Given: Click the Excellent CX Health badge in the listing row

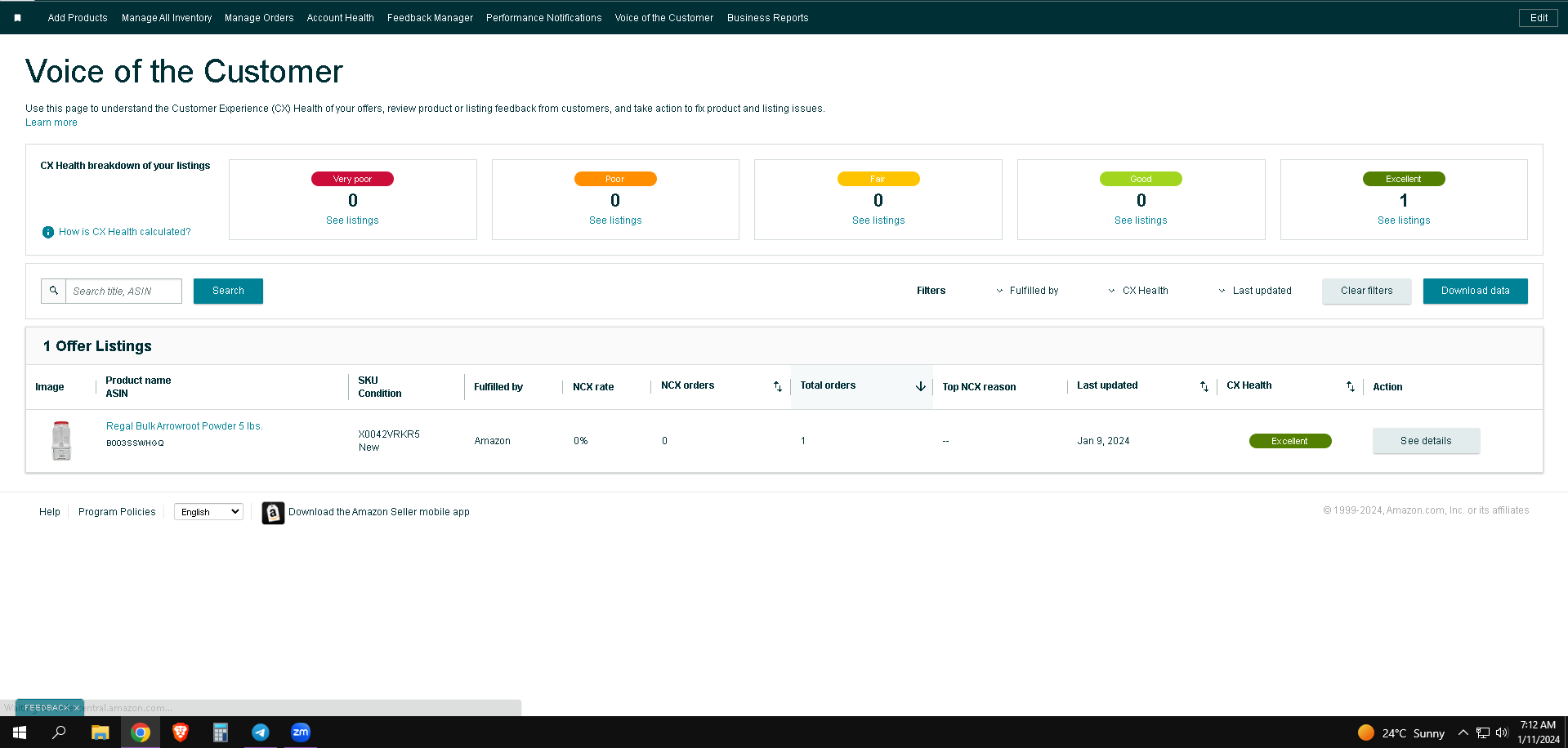Looking at the screenshot, I should (x=1290, y=441).
